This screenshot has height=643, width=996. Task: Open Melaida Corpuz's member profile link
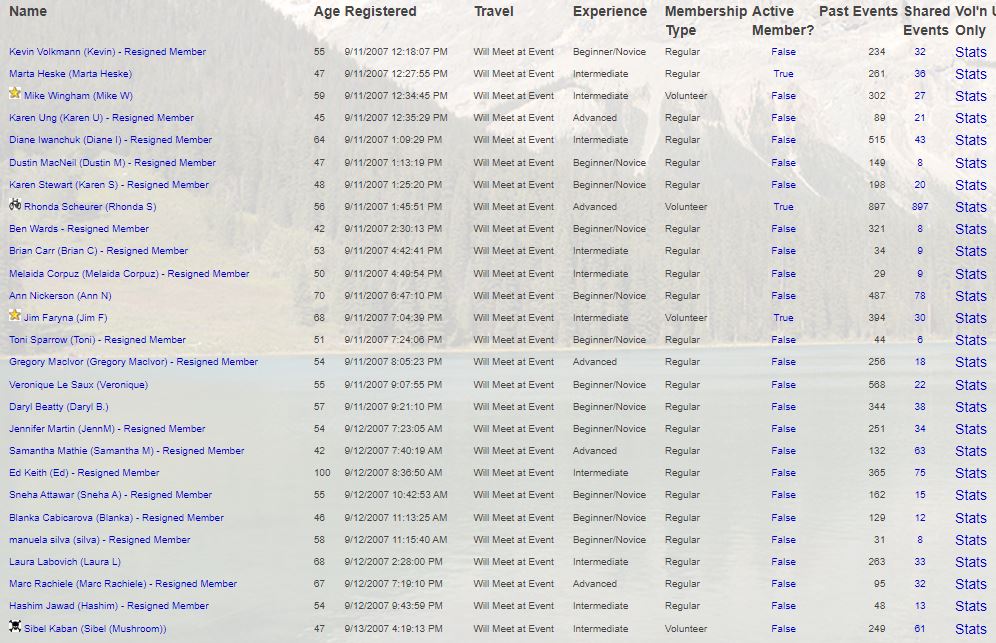129,274
